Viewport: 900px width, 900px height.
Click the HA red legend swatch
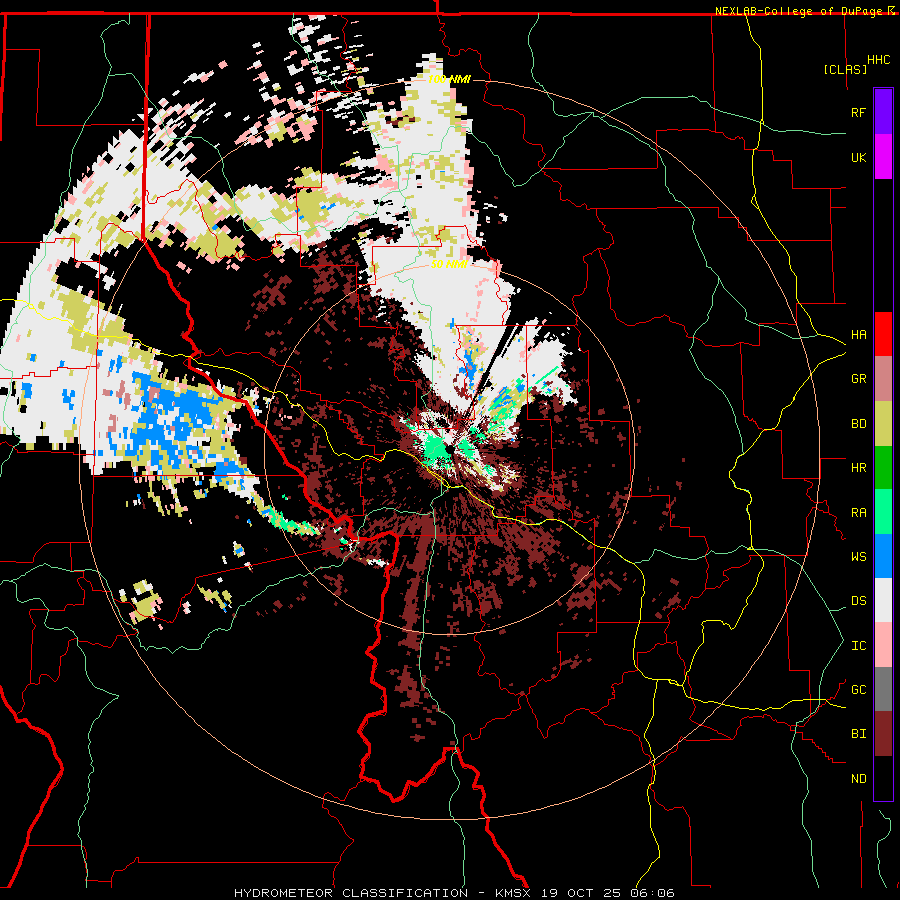883,334
